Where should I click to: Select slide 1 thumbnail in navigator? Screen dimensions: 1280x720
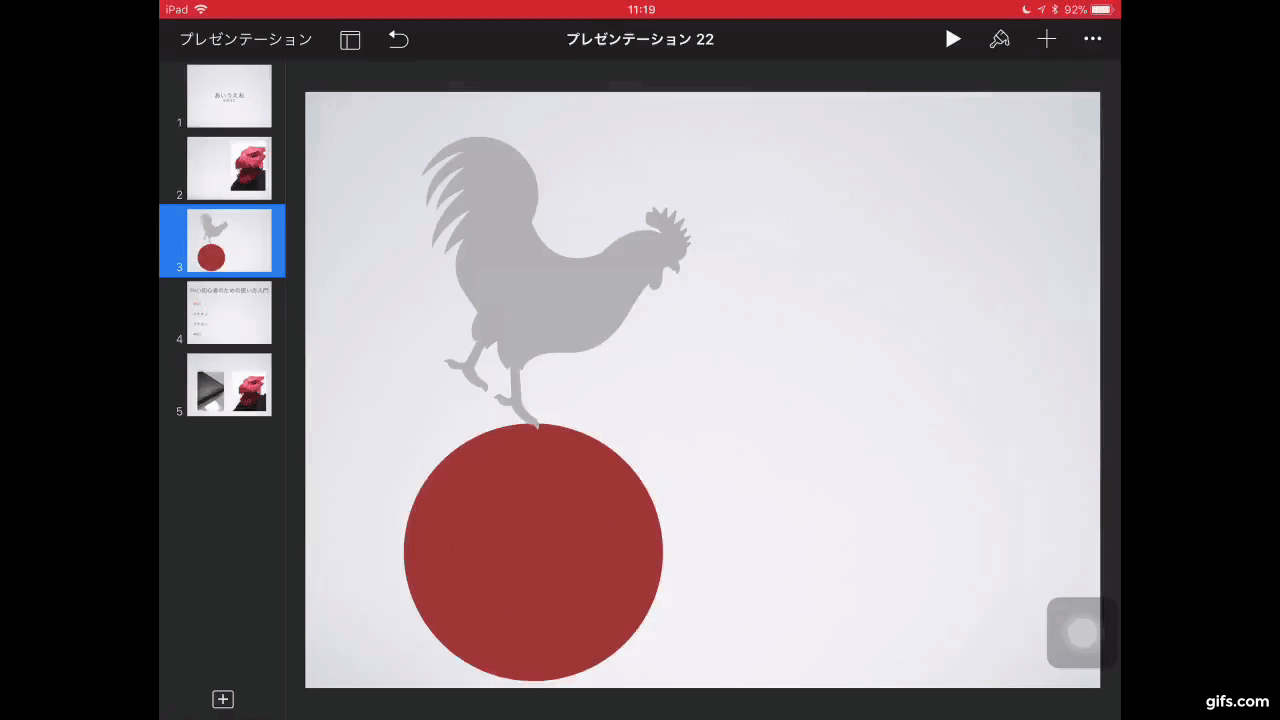228,96
